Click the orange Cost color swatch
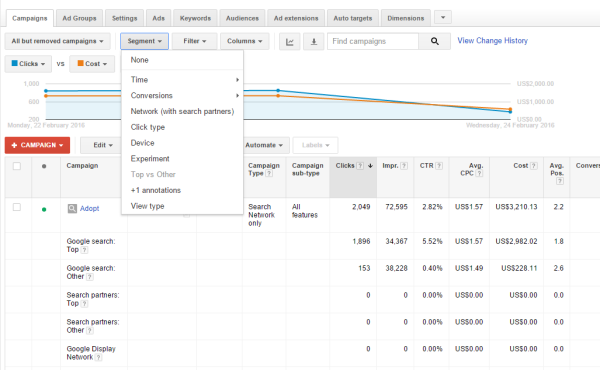600x370 pixels. click(80, 63)
